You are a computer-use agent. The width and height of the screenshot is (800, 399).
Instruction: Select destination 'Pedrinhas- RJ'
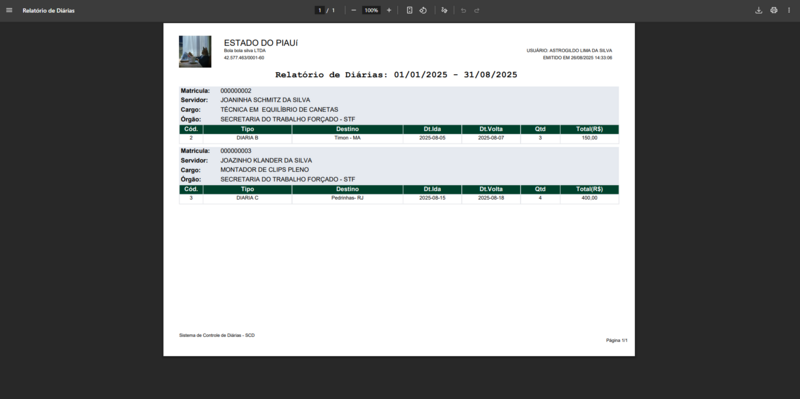click(x=347, y=198)
